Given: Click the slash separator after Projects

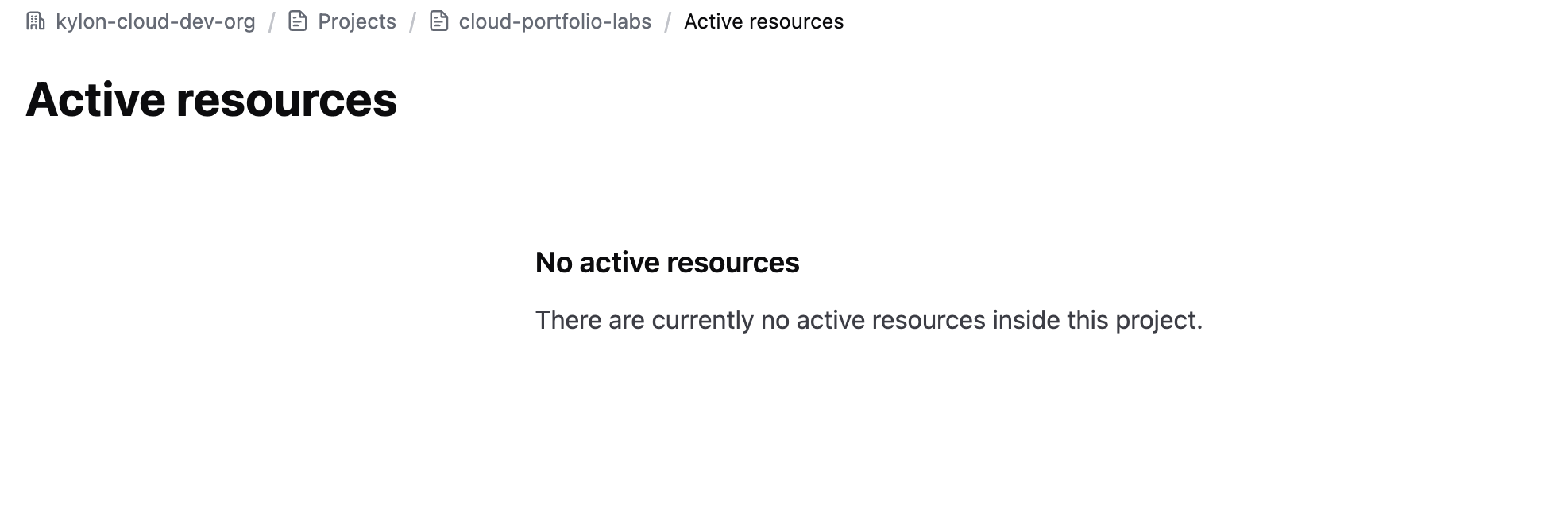Looking at the screenshot, I should (413, 22).
